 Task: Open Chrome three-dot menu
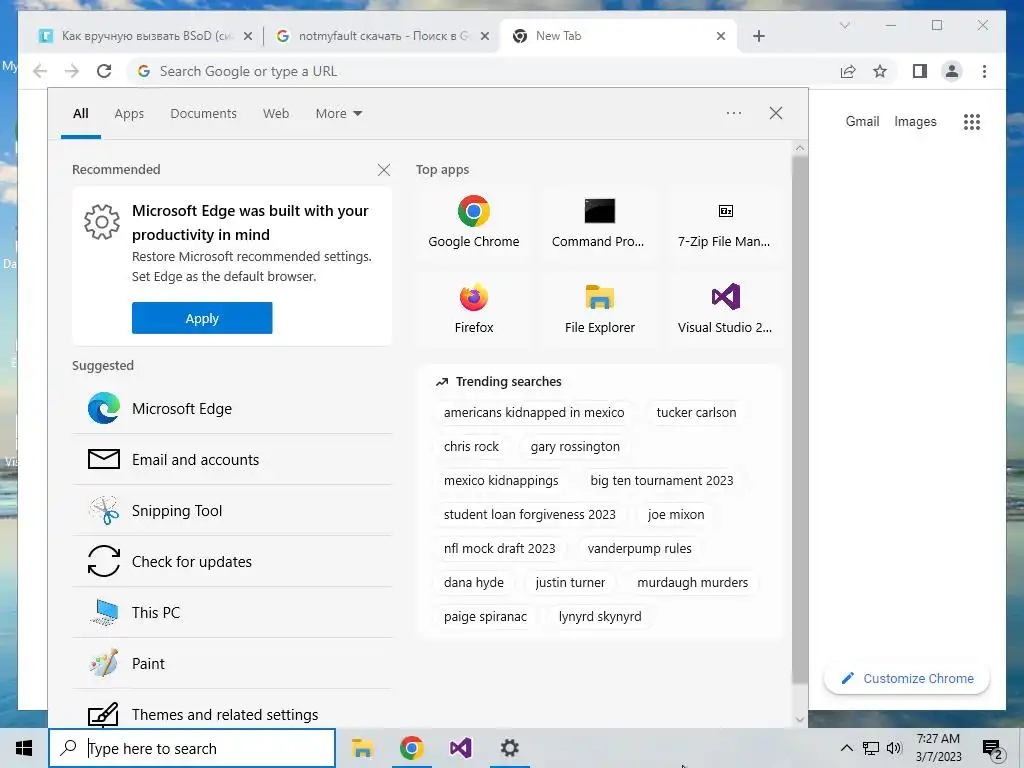[984, 71]
